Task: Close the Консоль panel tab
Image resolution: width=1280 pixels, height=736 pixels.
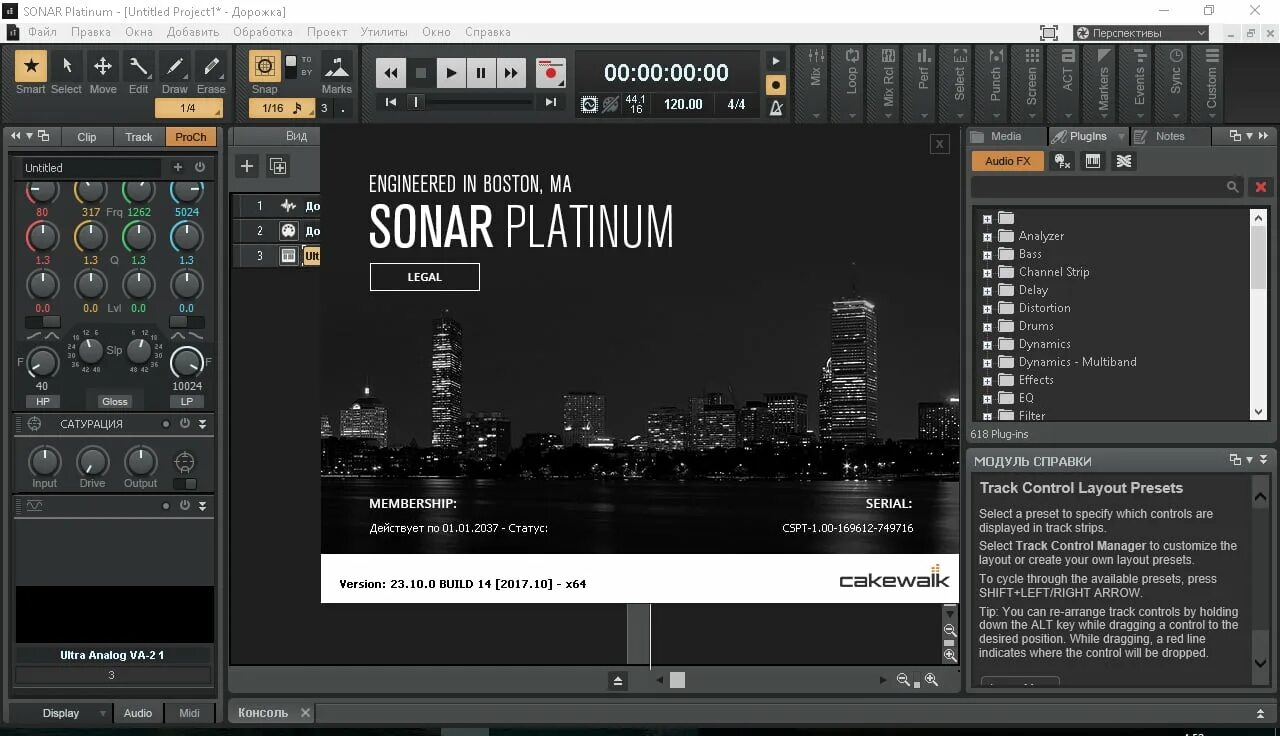Action: (x=306, y=713)
